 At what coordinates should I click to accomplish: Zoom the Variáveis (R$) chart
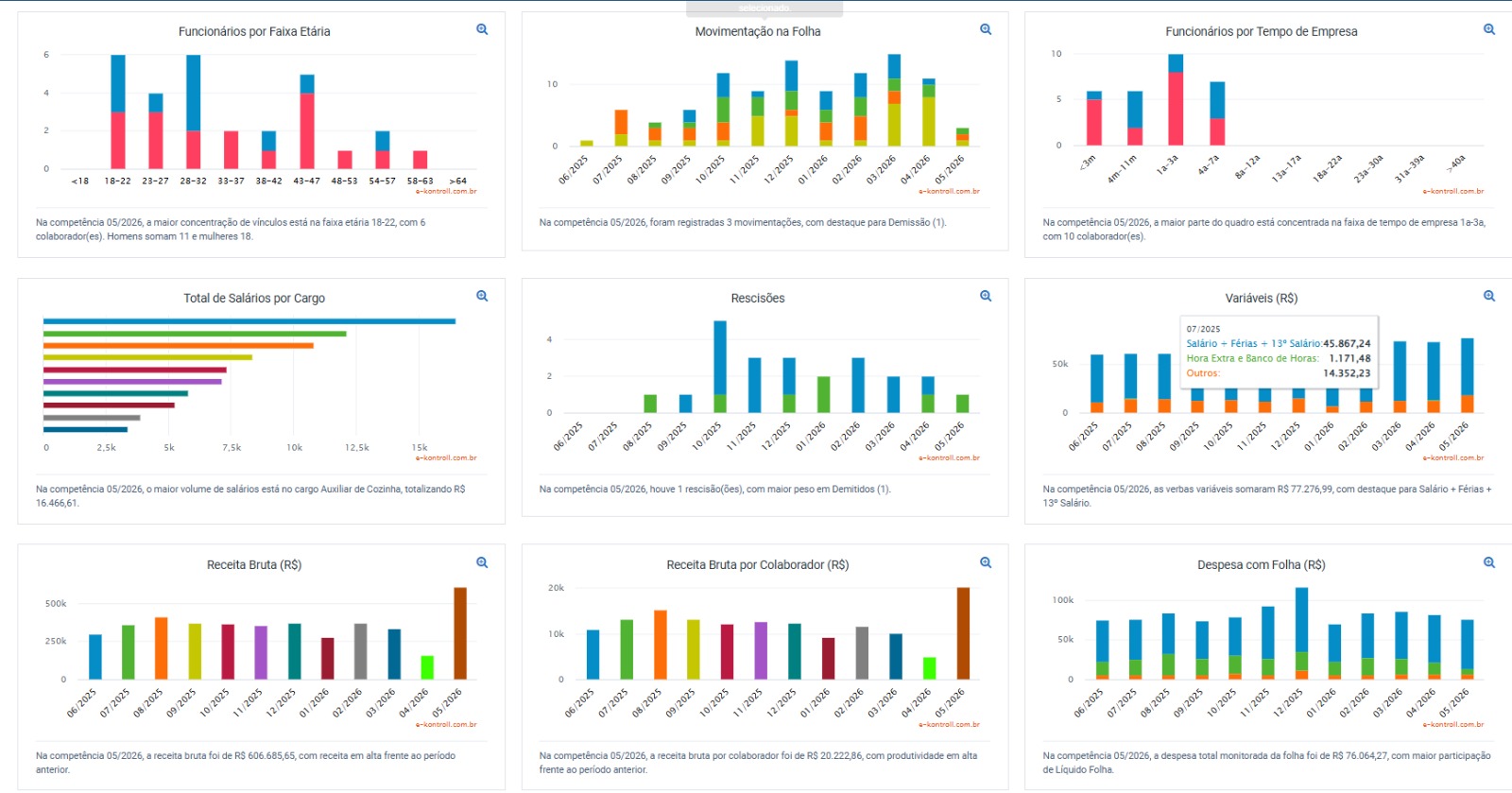1489,297
